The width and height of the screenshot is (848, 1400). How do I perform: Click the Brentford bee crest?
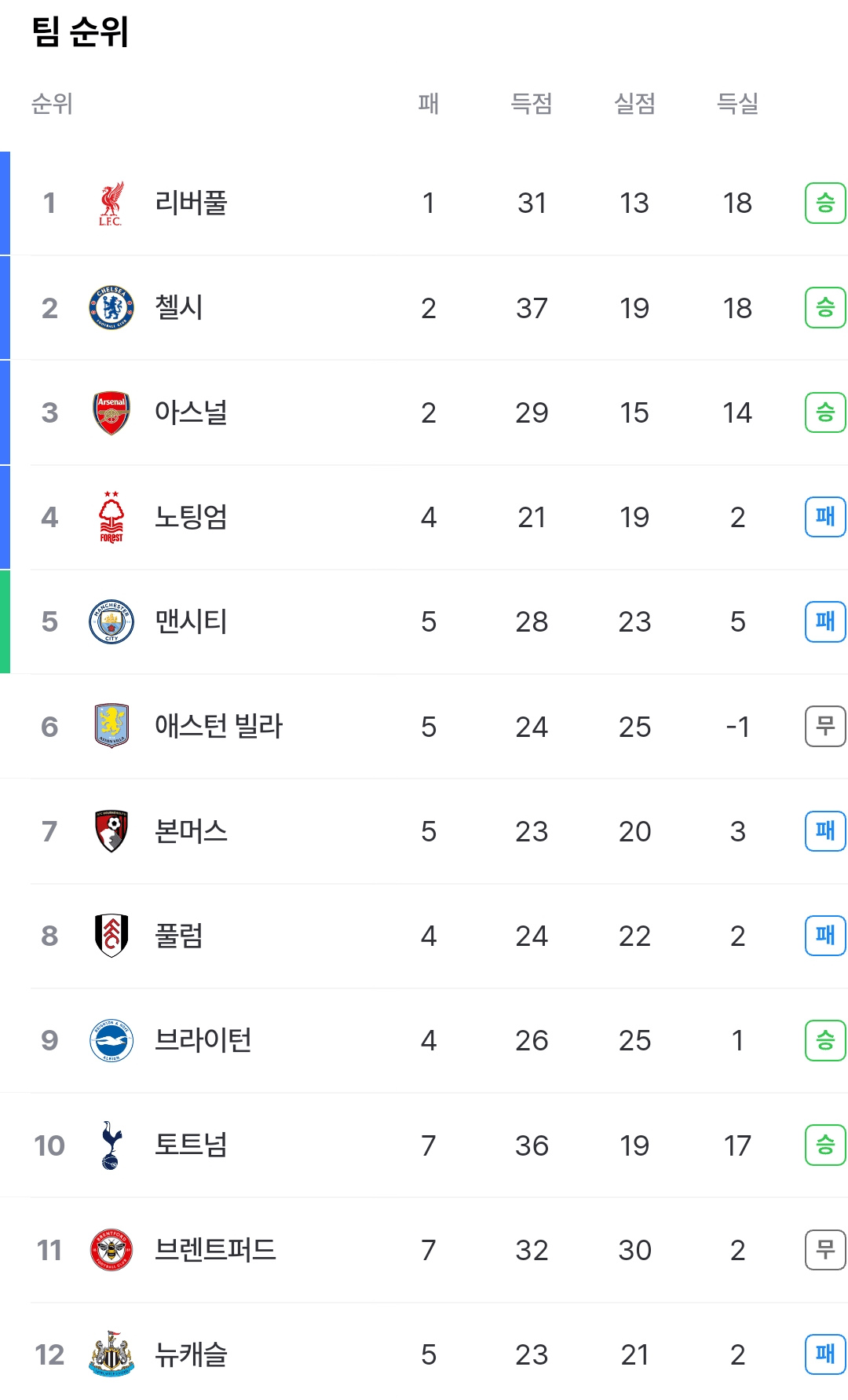click(111, 1249)
